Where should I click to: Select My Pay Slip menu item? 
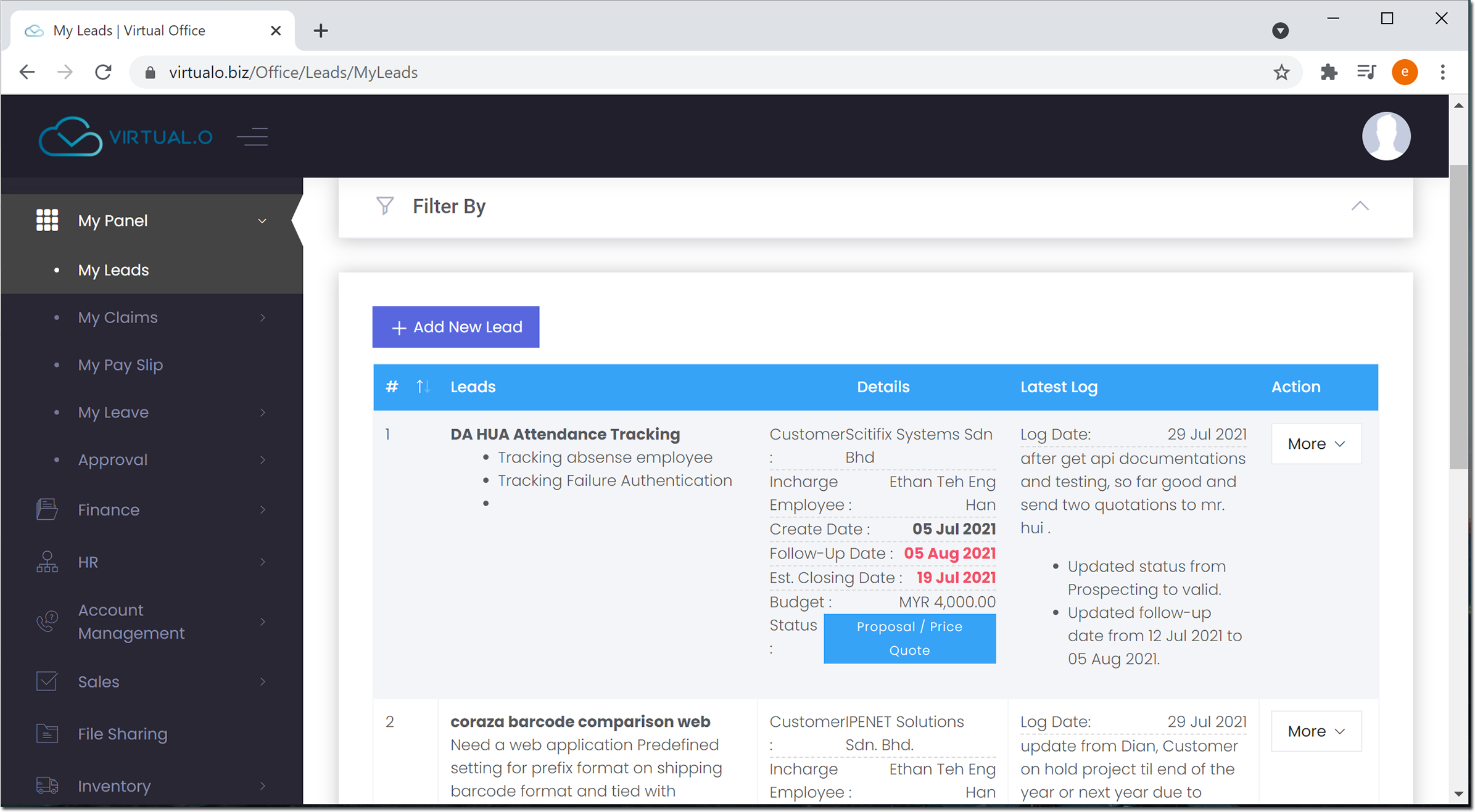click(x=120, y=365)
